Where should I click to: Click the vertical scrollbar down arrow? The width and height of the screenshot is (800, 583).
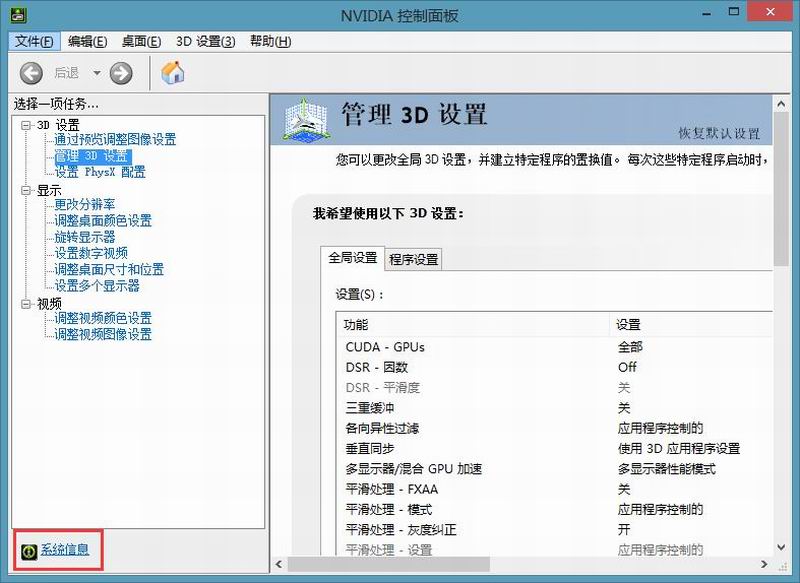click(x=781, y=547)
